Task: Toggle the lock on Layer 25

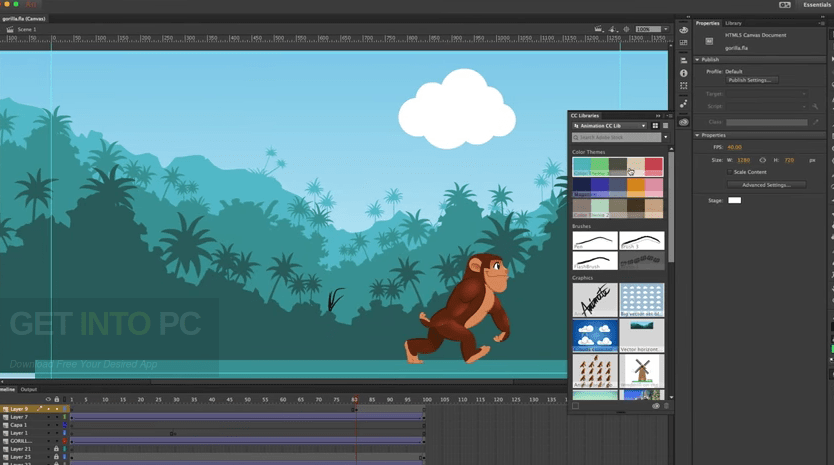Action: point(56,457)
